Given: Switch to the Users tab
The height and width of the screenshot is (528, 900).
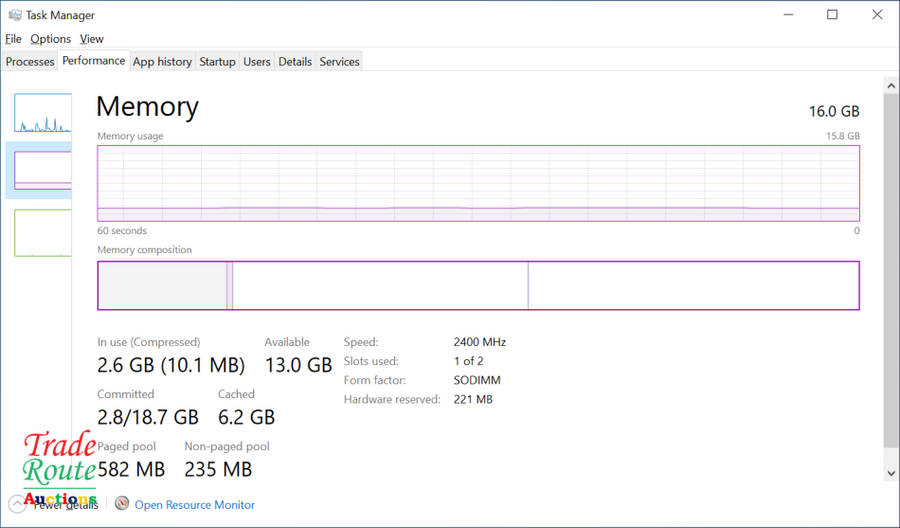Looking at the screenshot, I should coord(257,62).
